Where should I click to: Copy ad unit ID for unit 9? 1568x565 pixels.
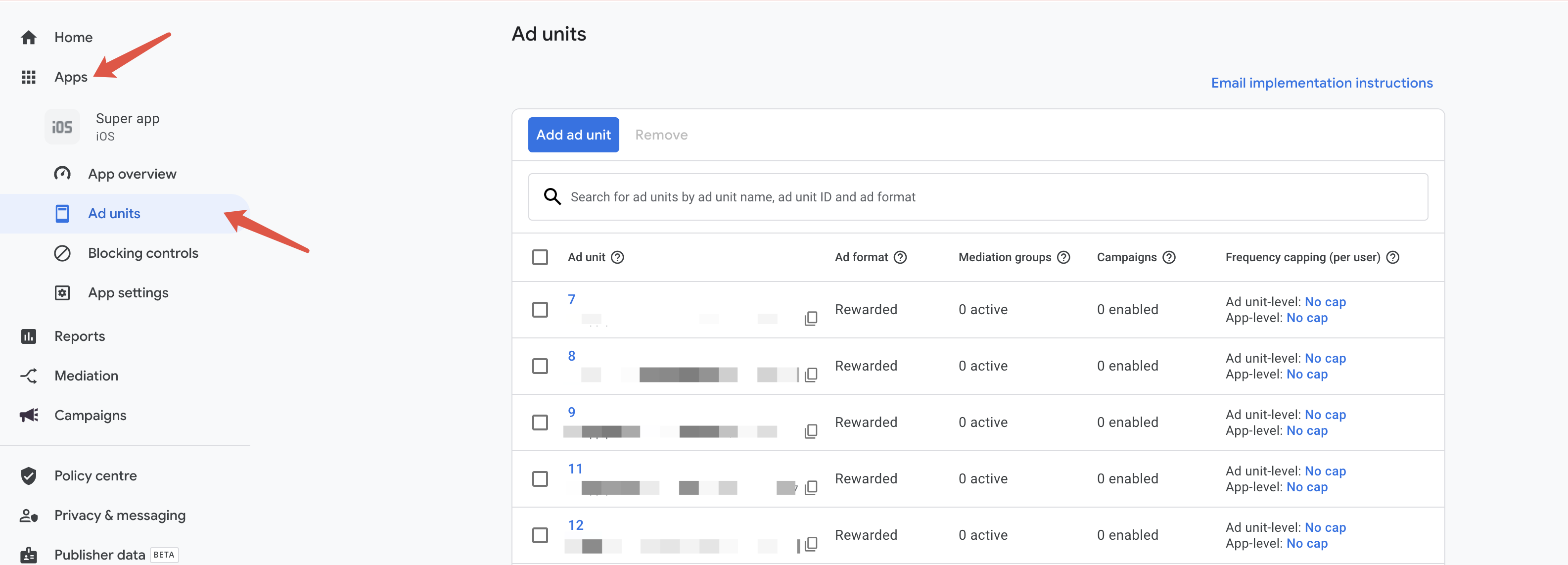pos(810,431)
